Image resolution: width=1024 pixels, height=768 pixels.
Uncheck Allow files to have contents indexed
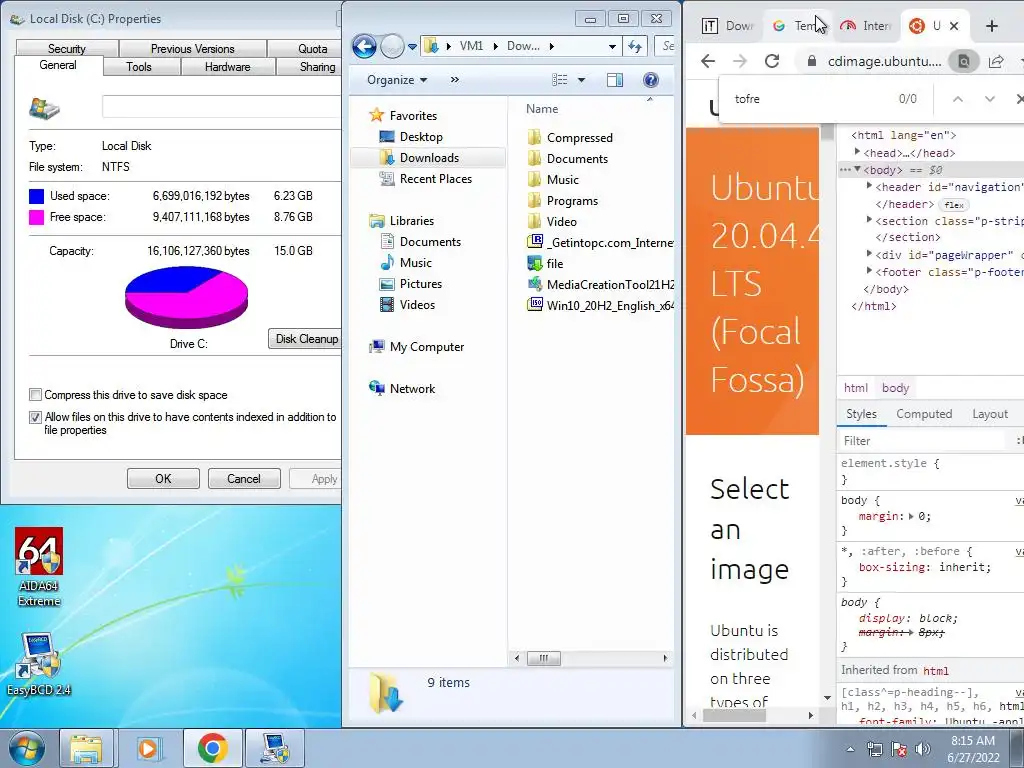pos(35,417)
